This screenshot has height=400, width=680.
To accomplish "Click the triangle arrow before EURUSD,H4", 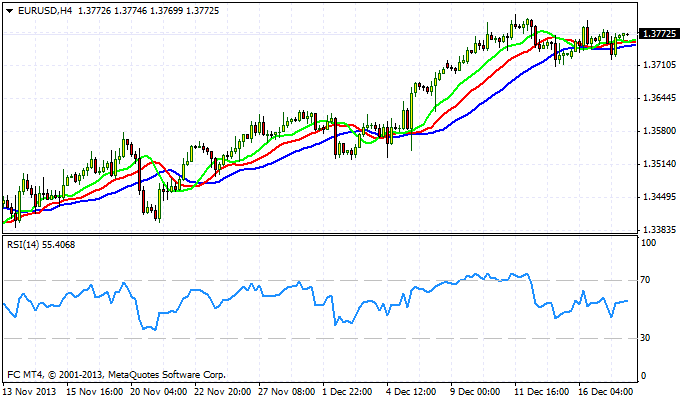I will click(x=10, y=11).
